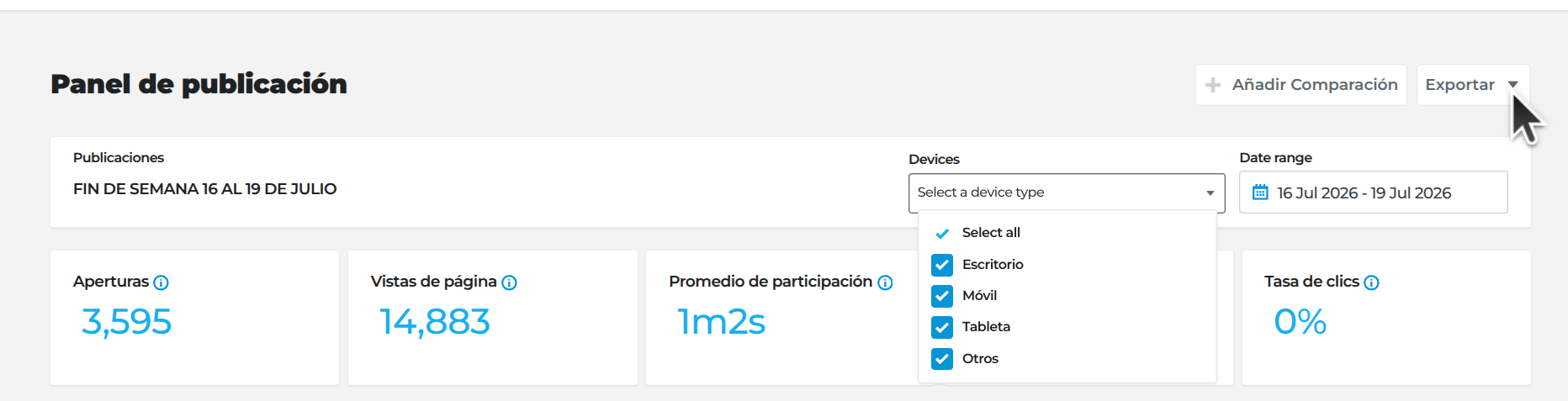This screenshot has height=401, width=1568.
Task: Click the Aperturas info icon
Action: (x=162, y=282)
